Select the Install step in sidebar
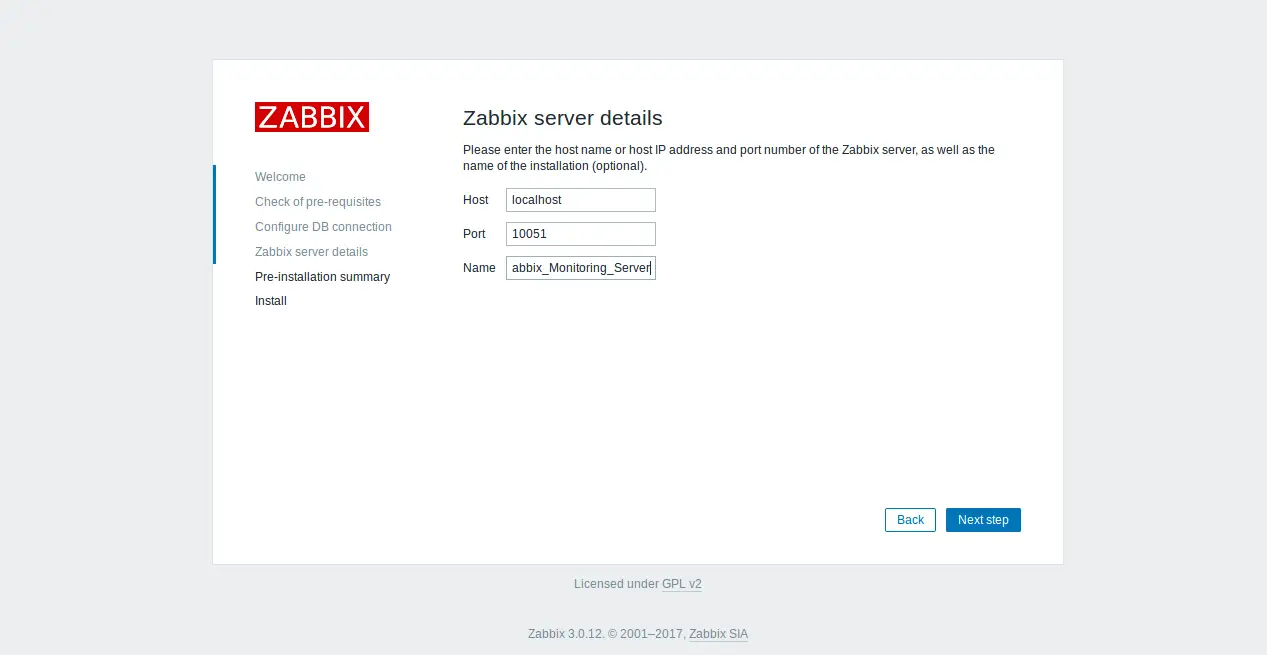Image resolution: width=1267 pixels, height=655 pixels. tap(271, 301)
